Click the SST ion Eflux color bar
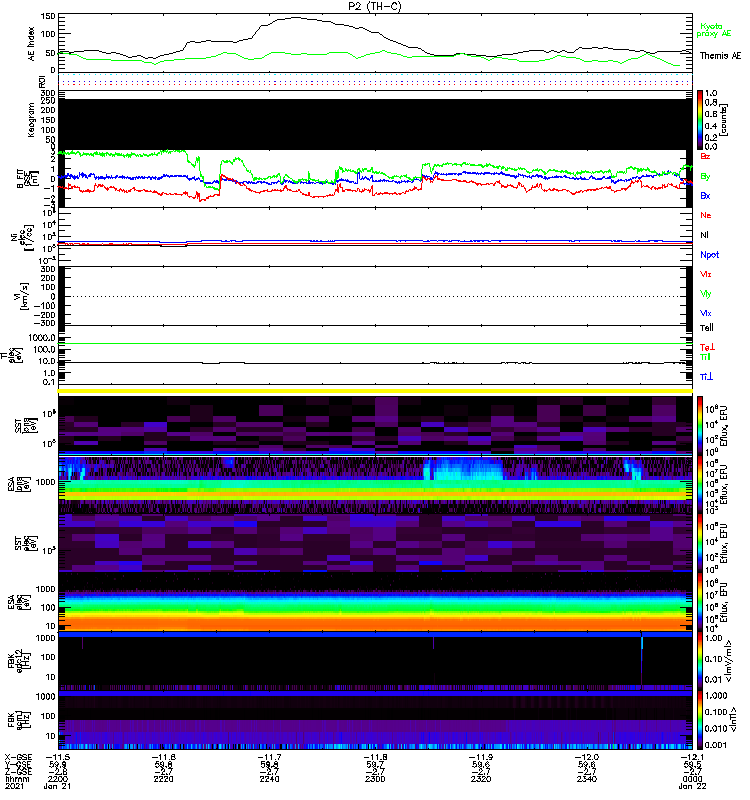 (700, 424)
